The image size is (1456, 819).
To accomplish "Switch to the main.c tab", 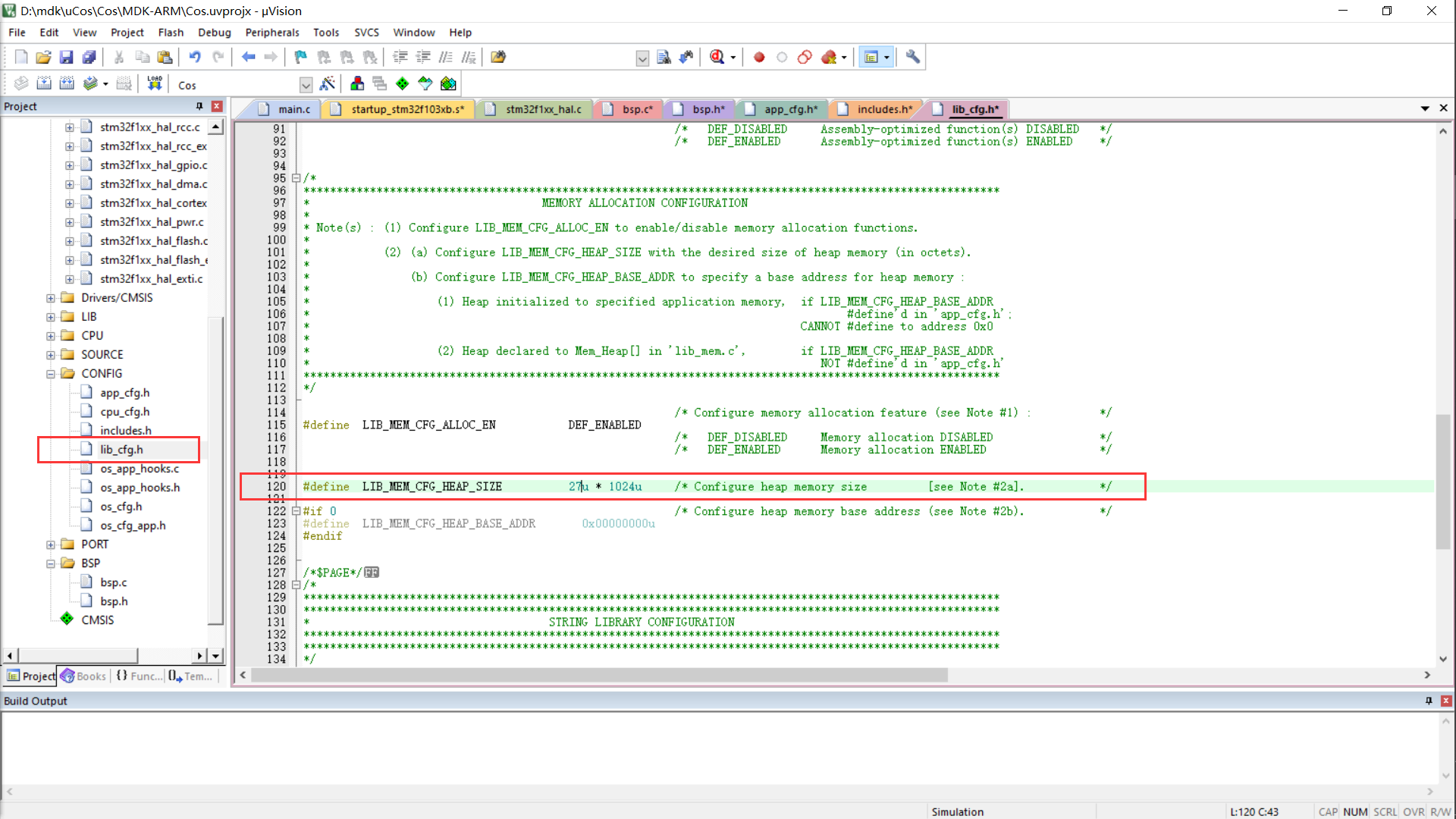I will pyautogui.click(x=293, y=109).
